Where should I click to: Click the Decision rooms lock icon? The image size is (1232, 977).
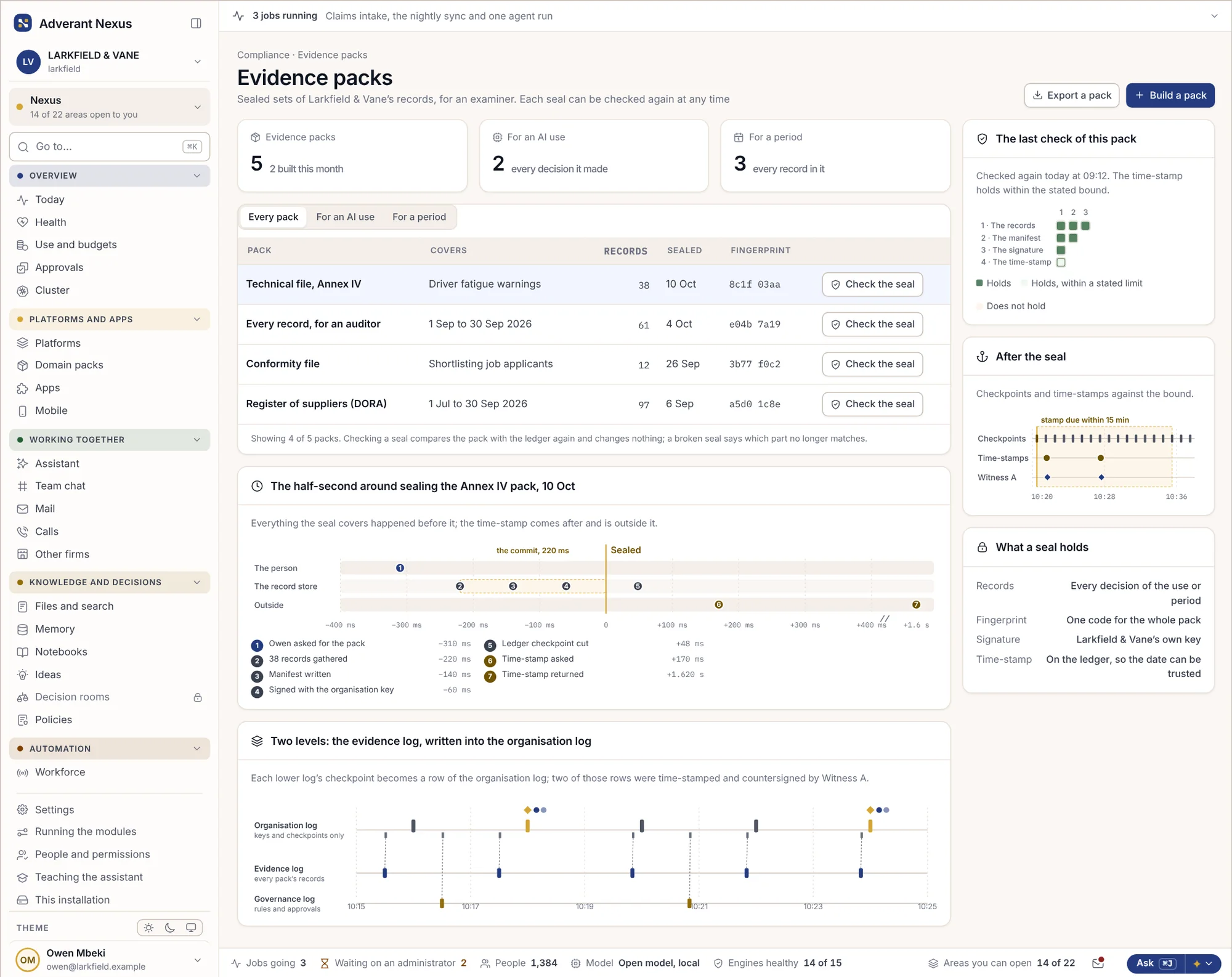[198, 697]
